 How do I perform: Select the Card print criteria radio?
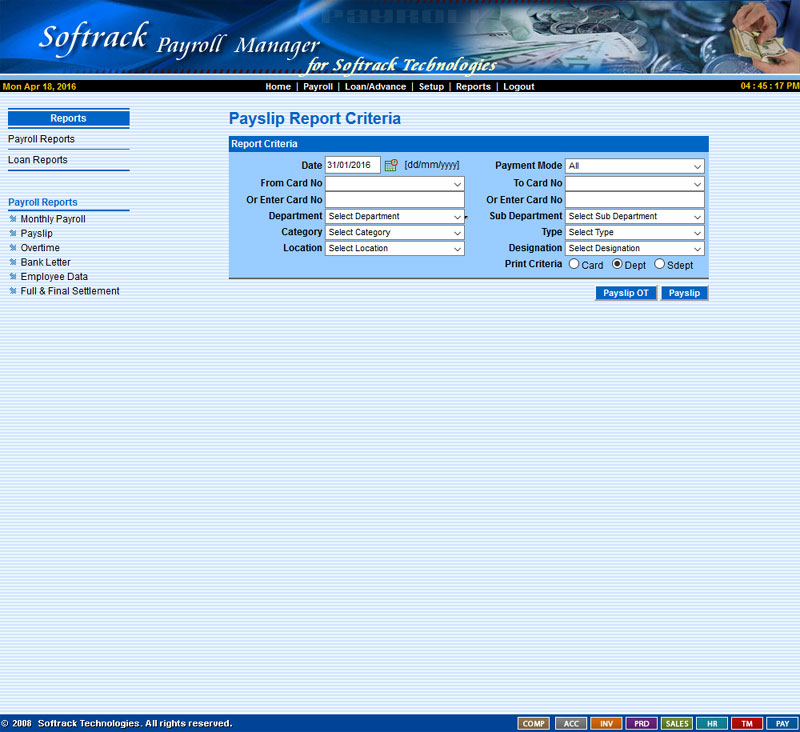[574, 265]
